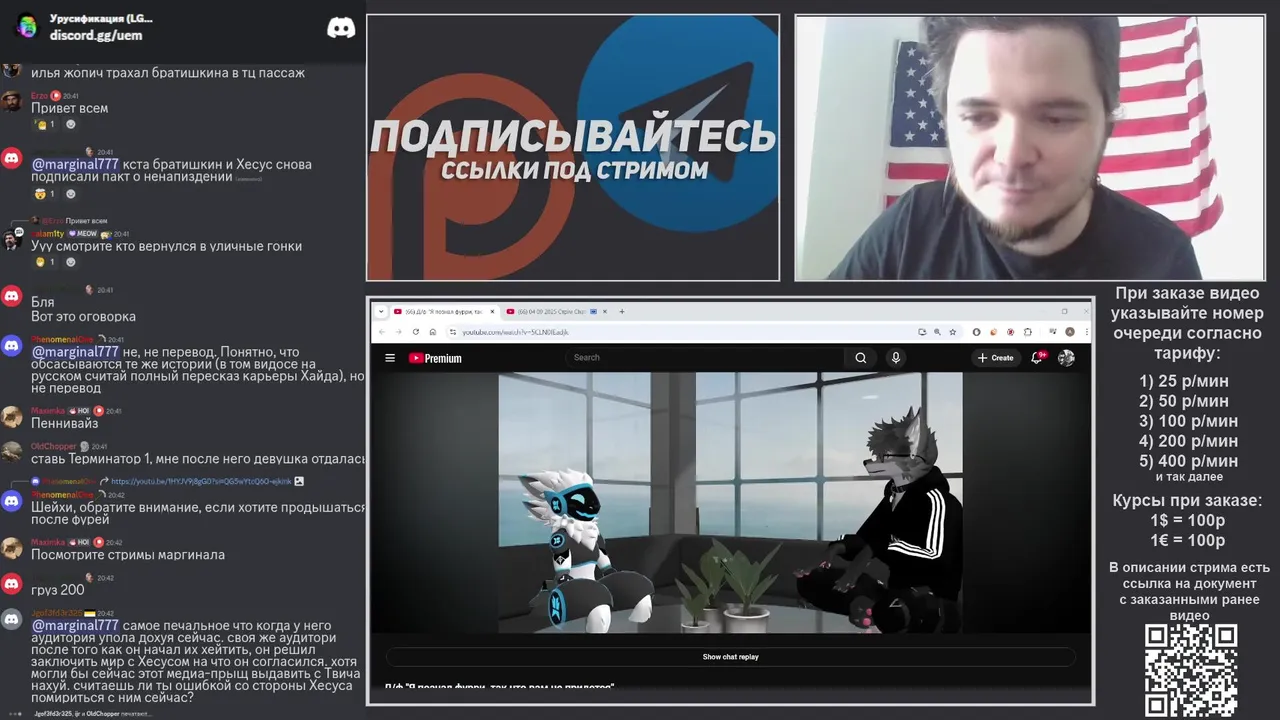Click the YouTube Premium logo
This screenshot has width=1280, height=720.
click(435, 358)
